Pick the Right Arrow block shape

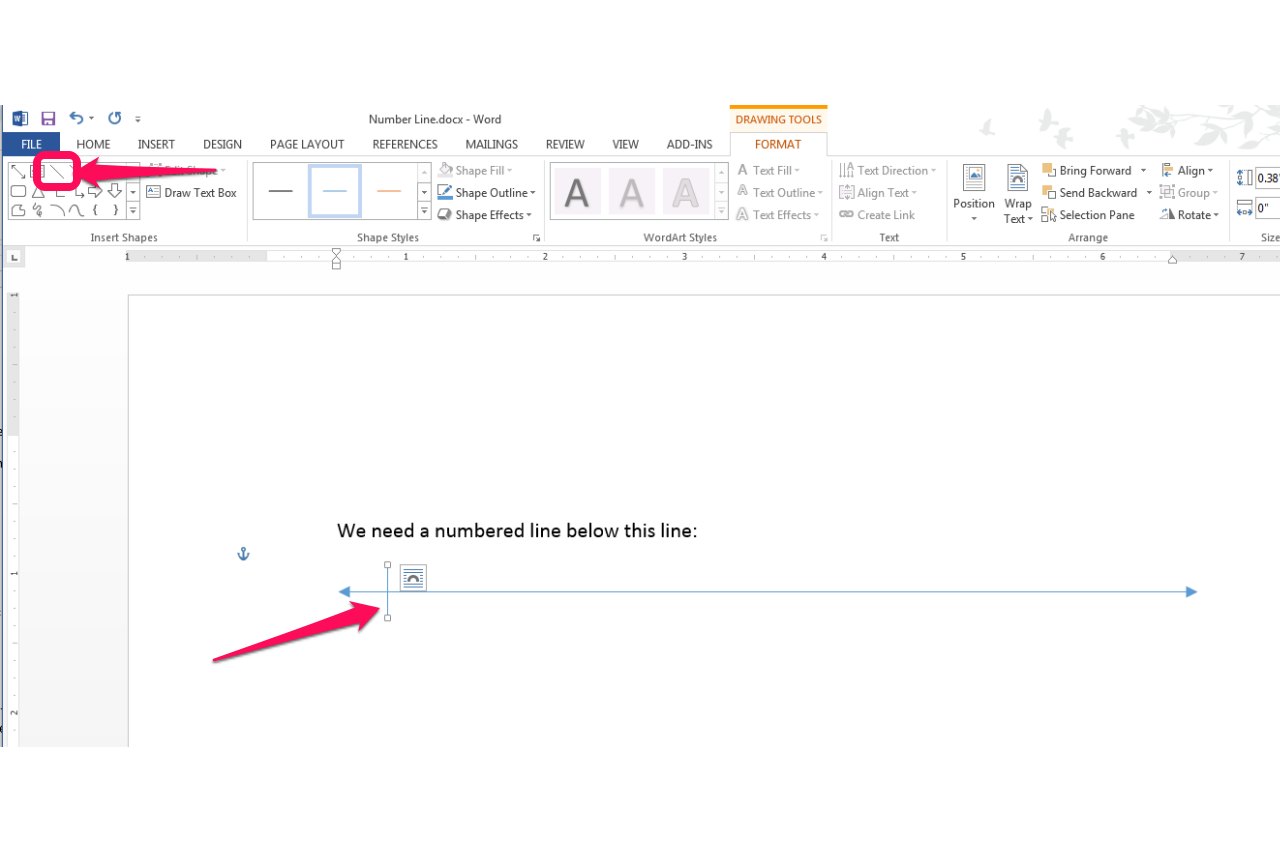pyautogui.click(x=95, y=191)
